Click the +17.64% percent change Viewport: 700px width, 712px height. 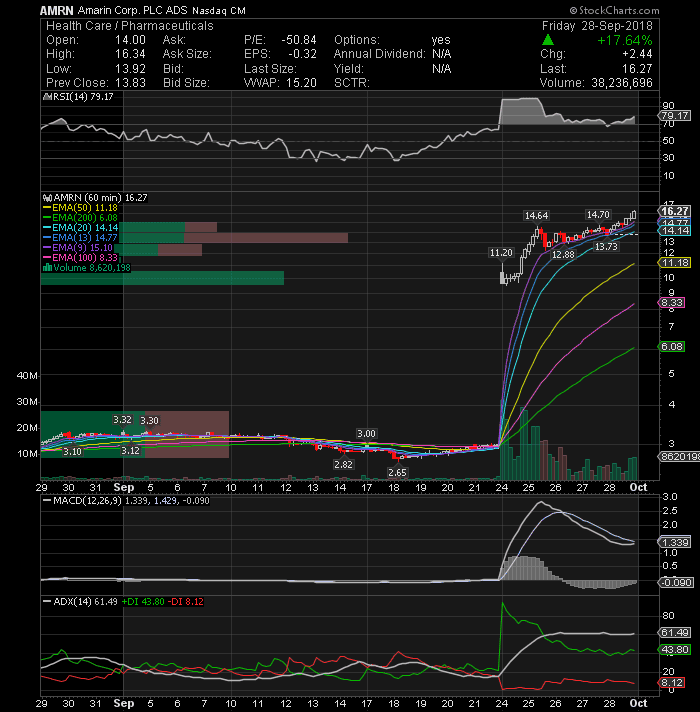click(625, 40)
